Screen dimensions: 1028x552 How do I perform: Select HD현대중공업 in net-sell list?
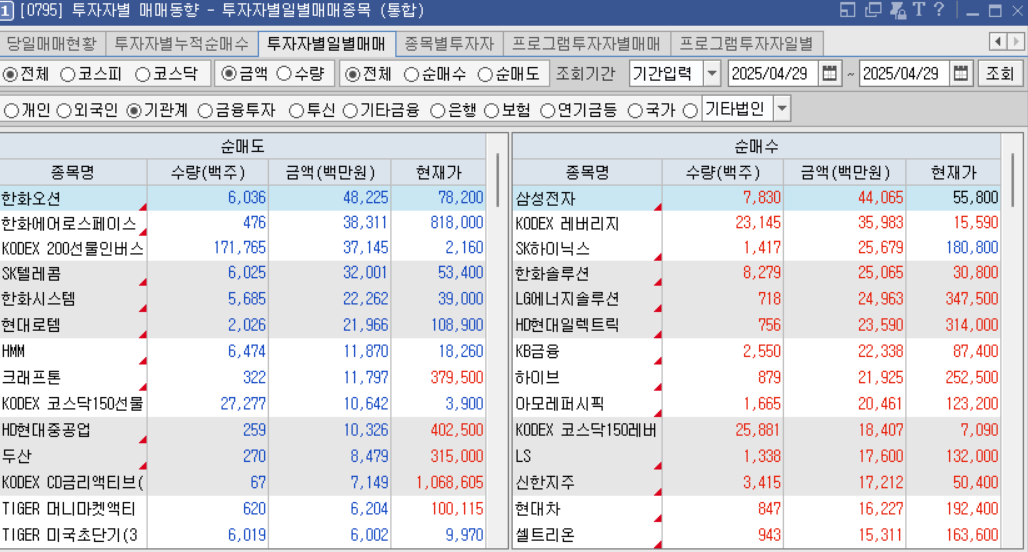pyautogui.click(x=243, y=430)
